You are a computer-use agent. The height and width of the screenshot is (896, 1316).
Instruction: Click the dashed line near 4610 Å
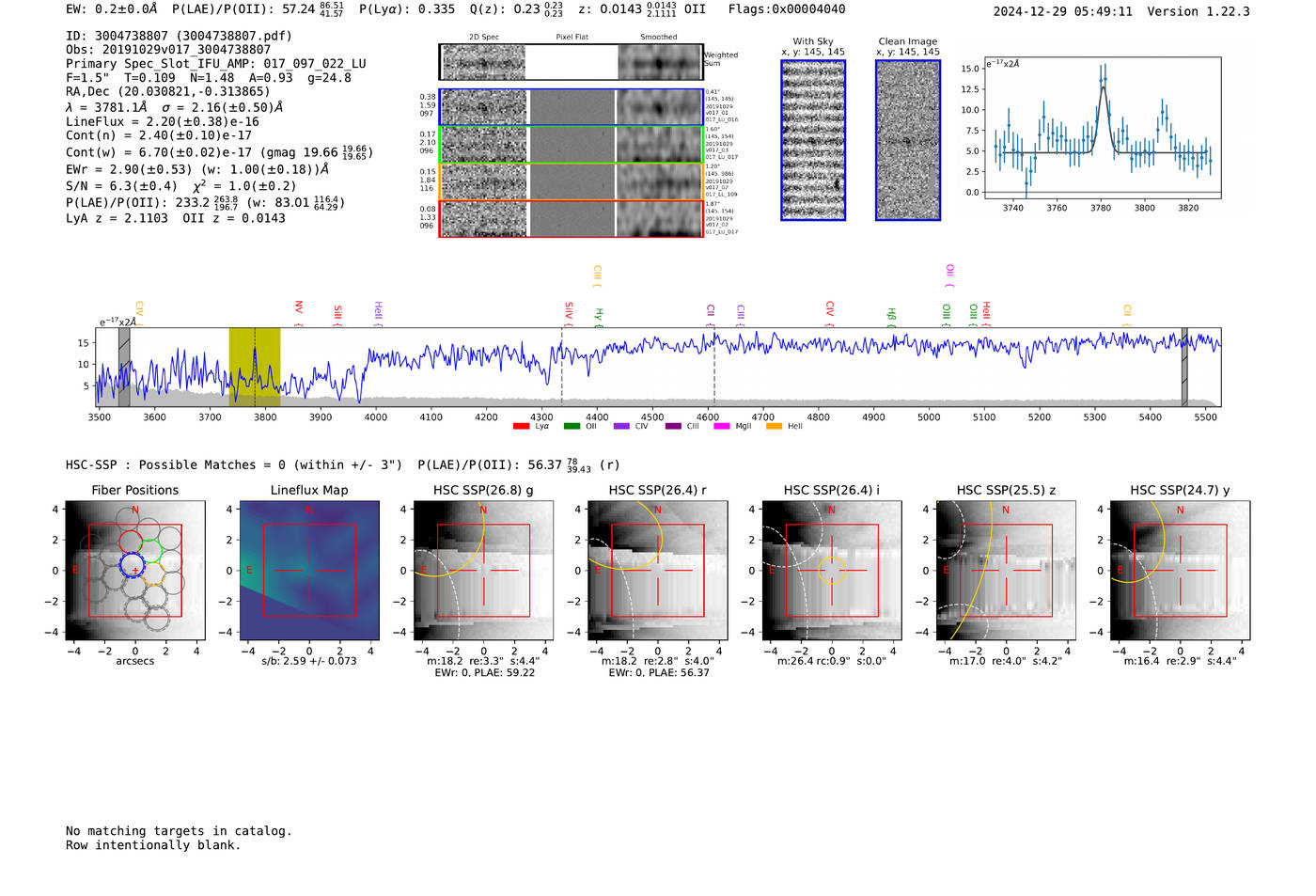[x=714, y=367]
